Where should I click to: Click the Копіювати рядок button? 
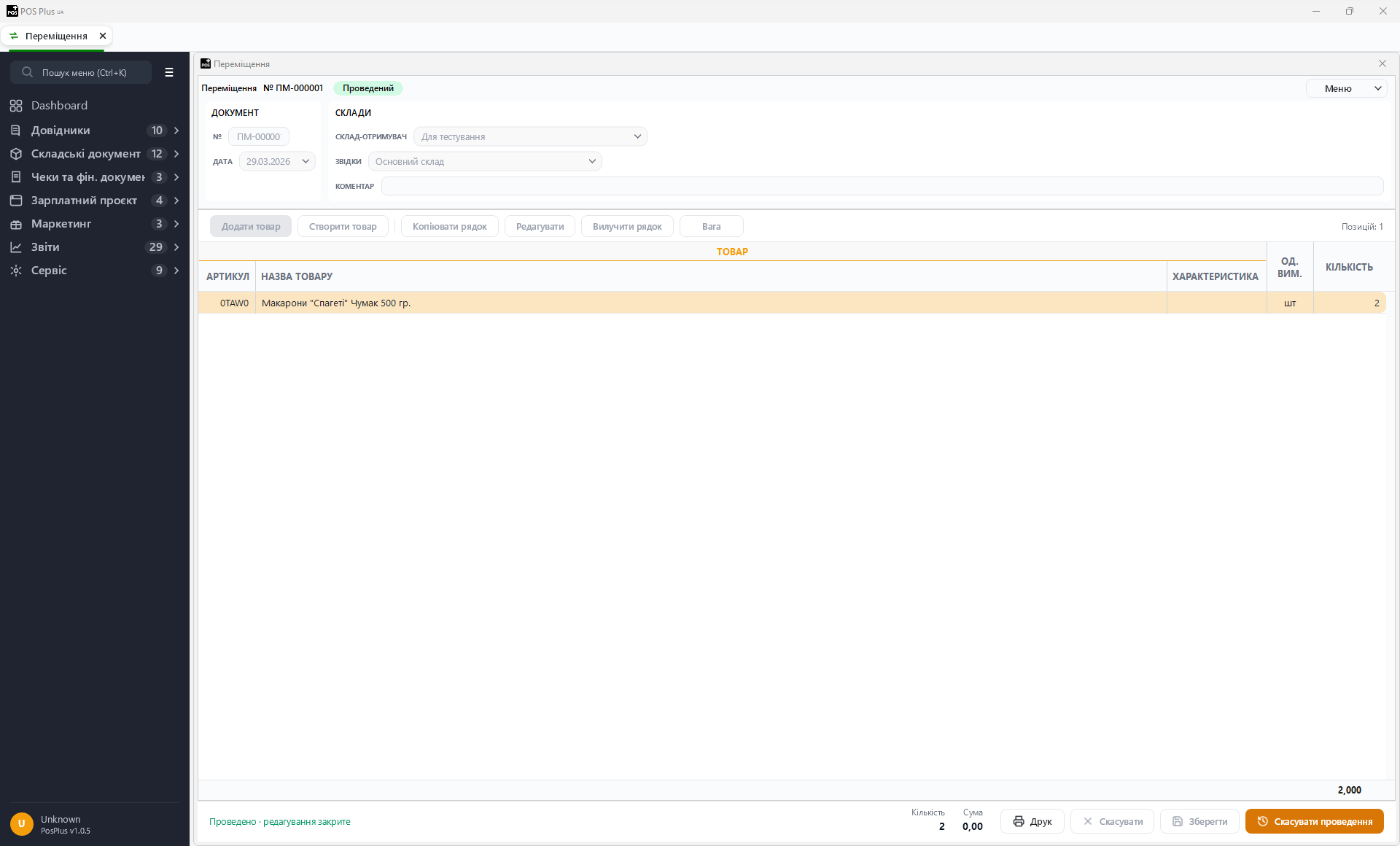[450, 226]
